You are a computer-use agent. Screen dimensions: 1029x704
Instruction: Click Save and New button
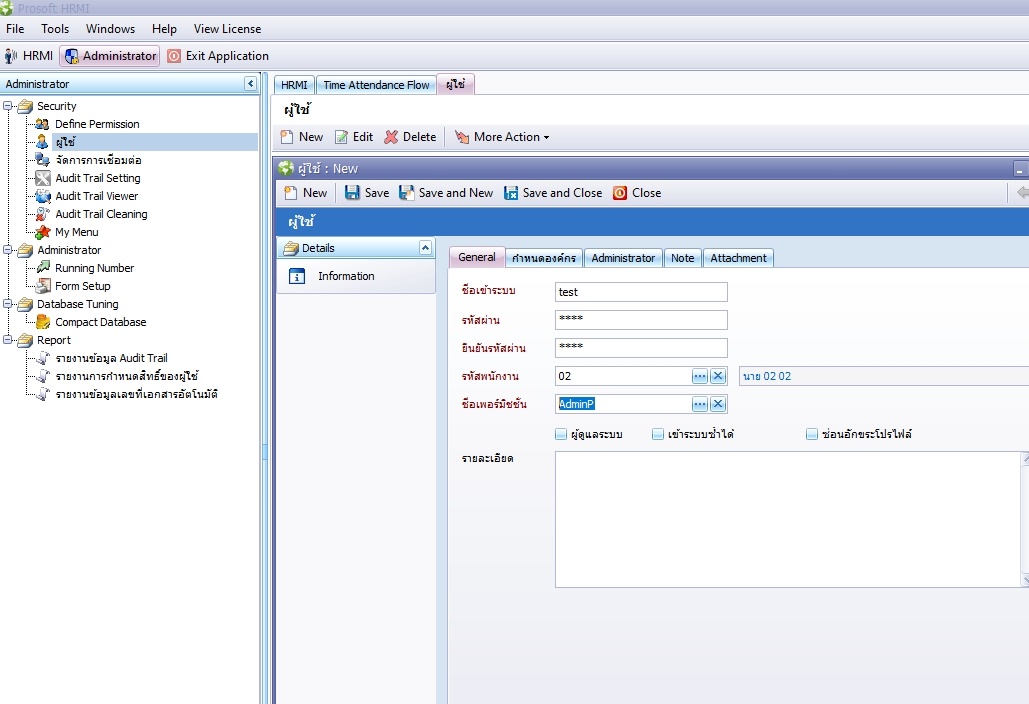click(x=446, y=193)
